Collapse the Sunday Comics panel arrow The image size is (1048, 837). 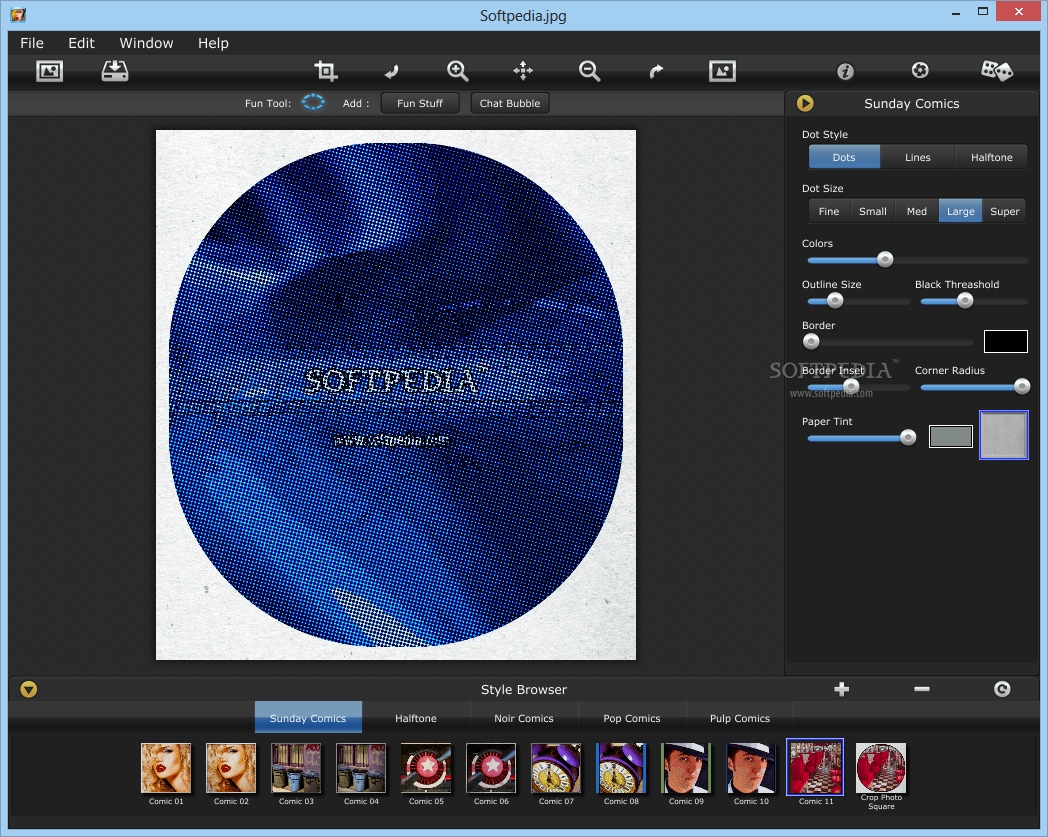[805, 103]
